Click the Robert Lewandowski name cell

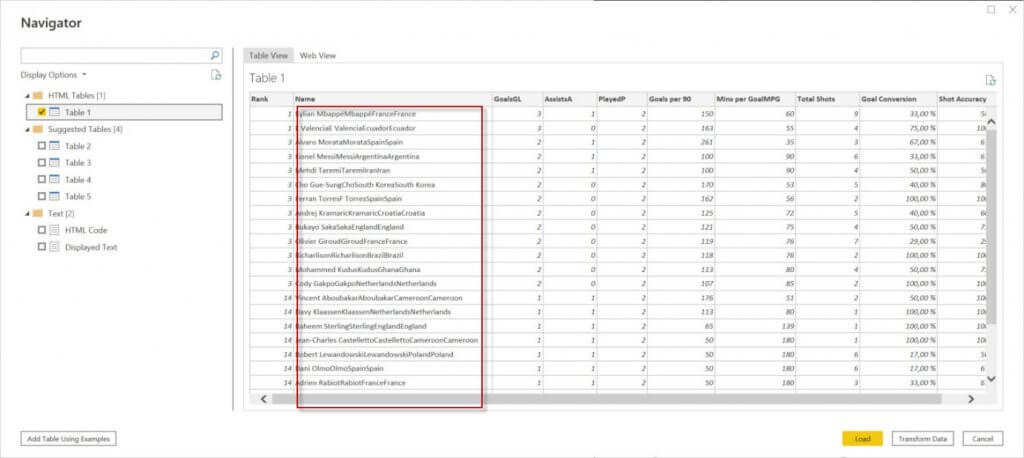click(392, 354)
